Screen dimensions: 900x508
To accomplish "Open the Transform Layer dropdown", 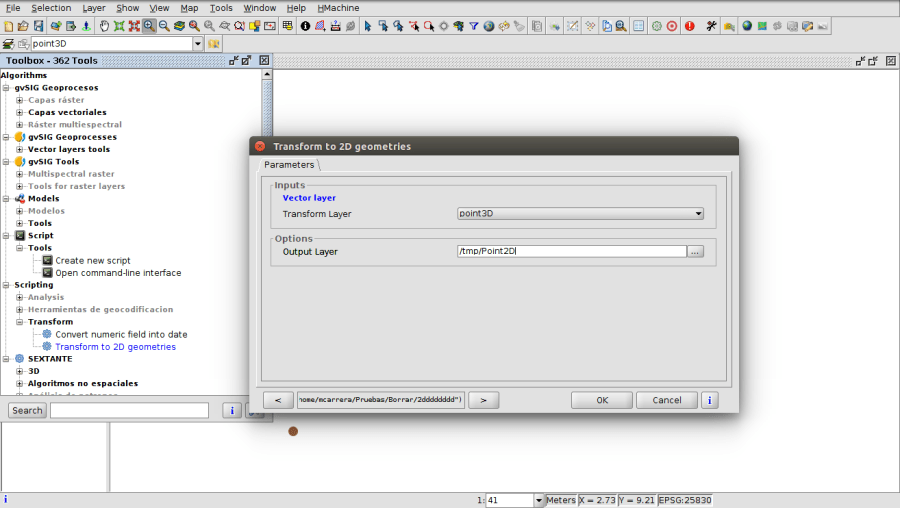I will 698,213.
